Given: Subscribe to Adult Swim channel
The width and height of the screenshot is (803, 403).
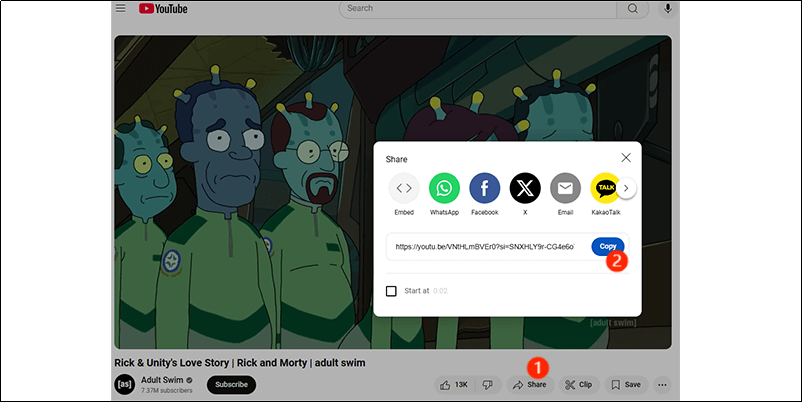Looking at the screenshot, I should click(231, 384).
